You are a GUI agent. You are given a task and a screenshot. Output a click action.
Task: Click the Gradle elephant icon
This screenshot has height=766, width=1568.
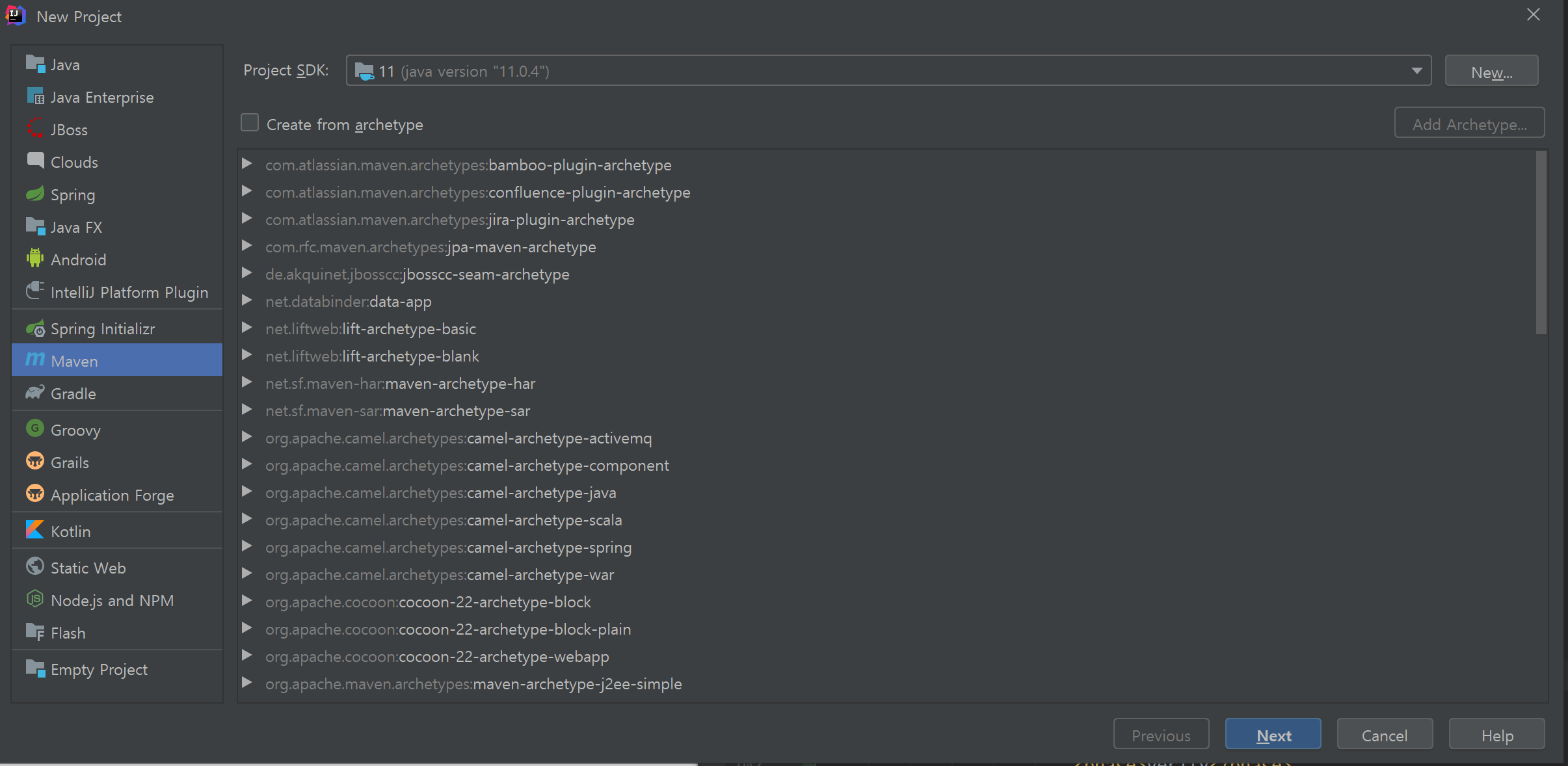click(x=34, y=393)
